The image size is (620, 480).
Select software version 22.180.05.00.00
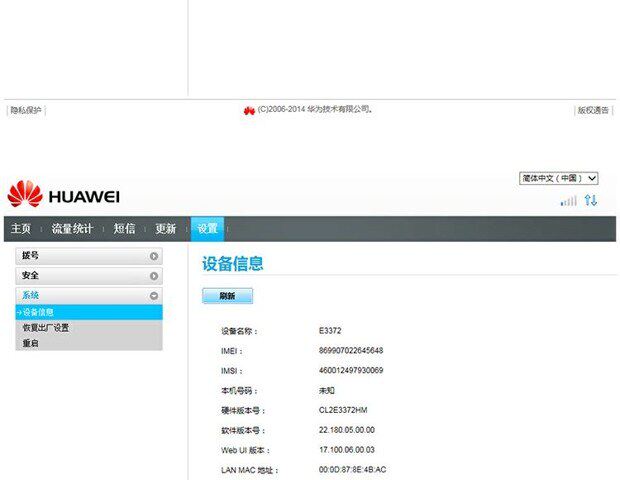pyautogui.click(x=347, y=430)
